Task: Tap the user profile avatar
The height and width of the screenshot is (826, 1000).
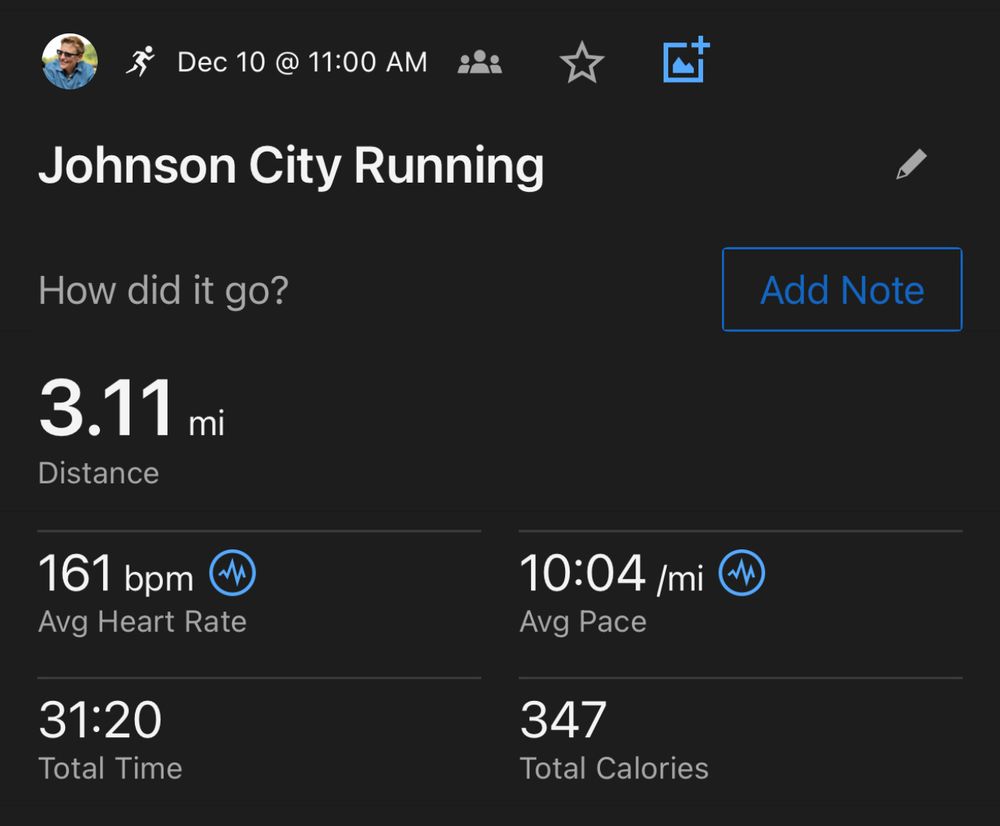Action: click(x=70, y=62)
